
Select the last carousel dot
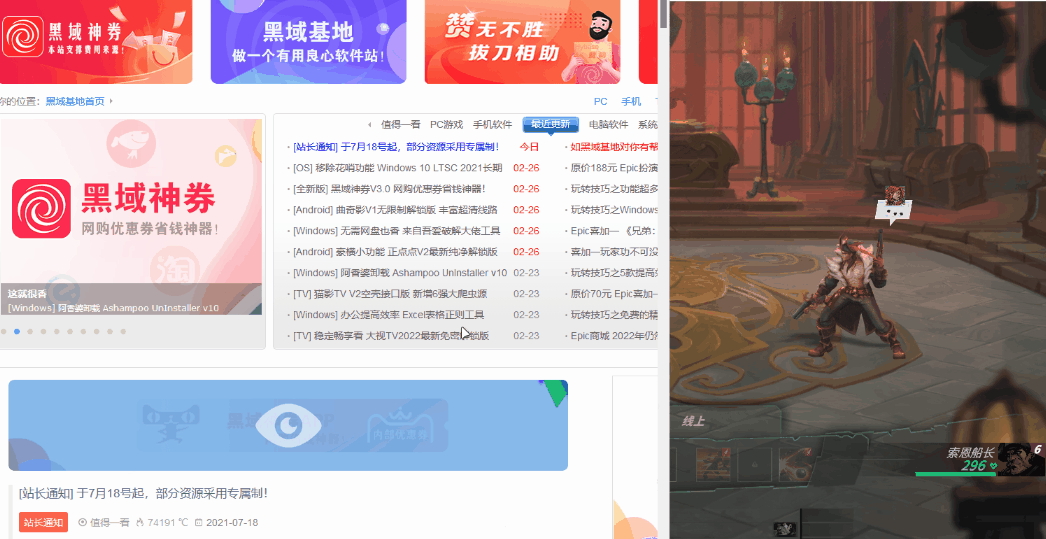(x=123, y=332)
